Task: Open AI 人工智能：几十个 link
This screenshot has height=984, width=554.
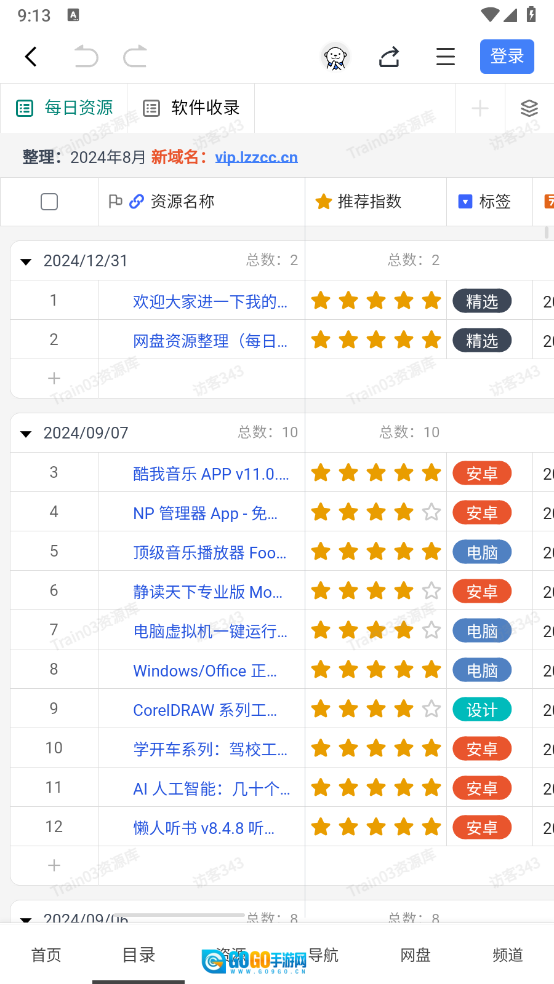Action: point(211,788)
